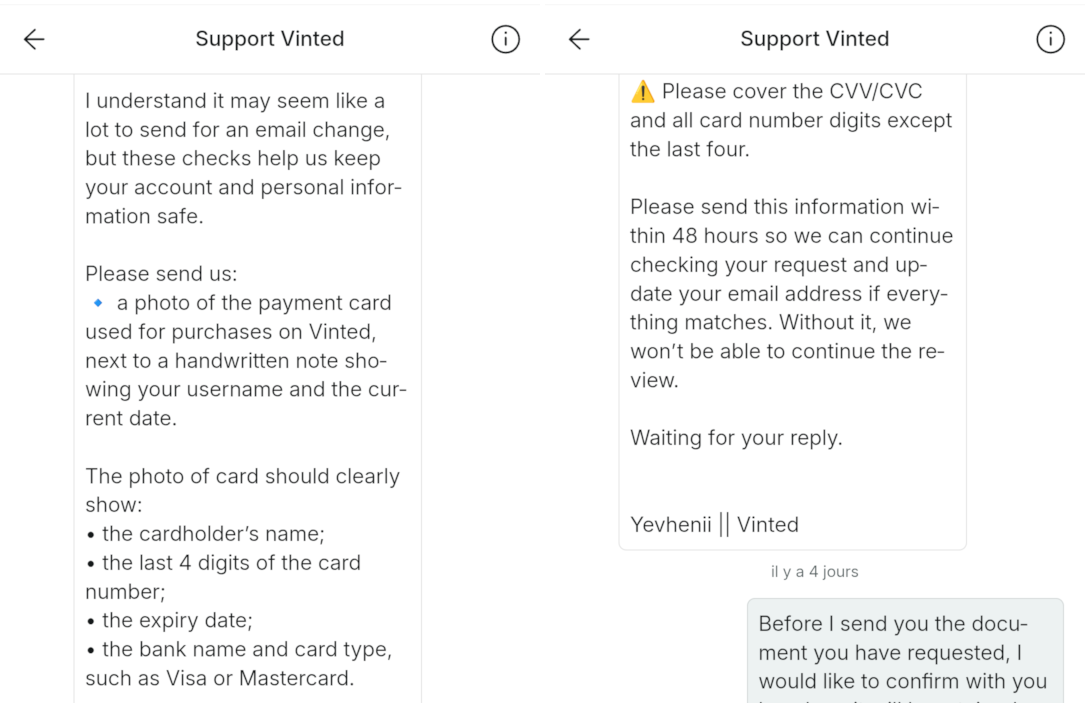Viewport: 1085px width, 703px height.
Task: Click the 'the expiry date;' bullet line
Action: click(x=170, y=620)
